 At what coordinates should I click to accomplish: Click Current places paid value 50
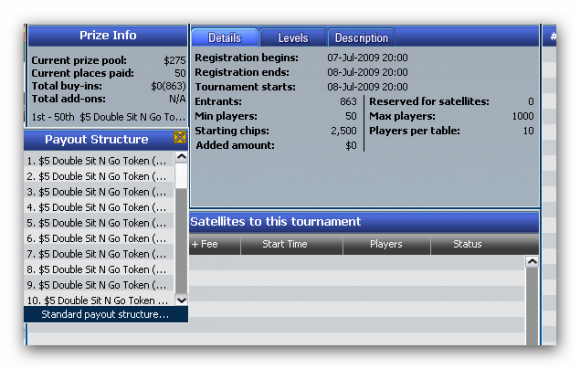[x=180, y=73]
